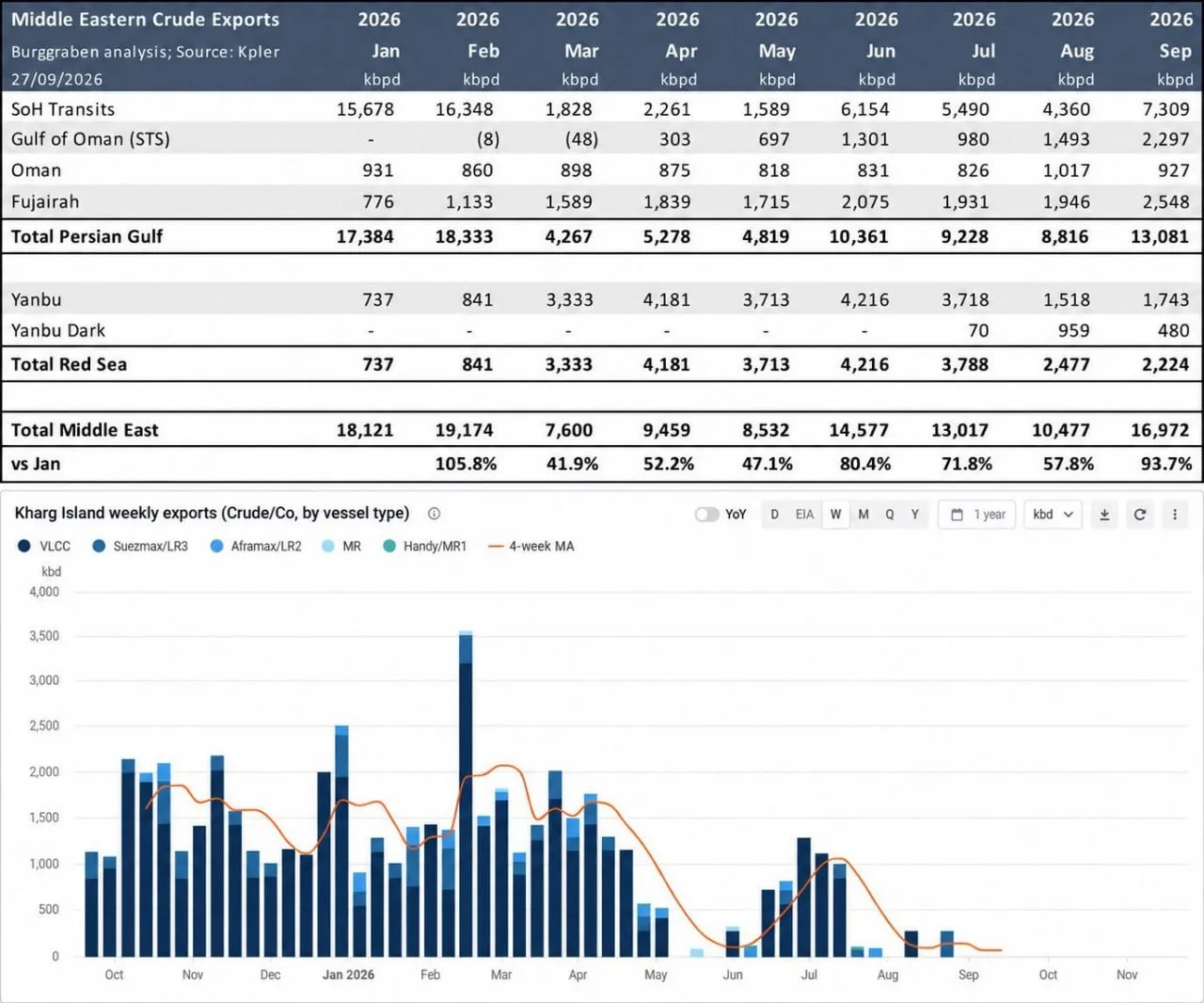Click the Total Persian Gulf September value 13,081

tap(1160, 236)
